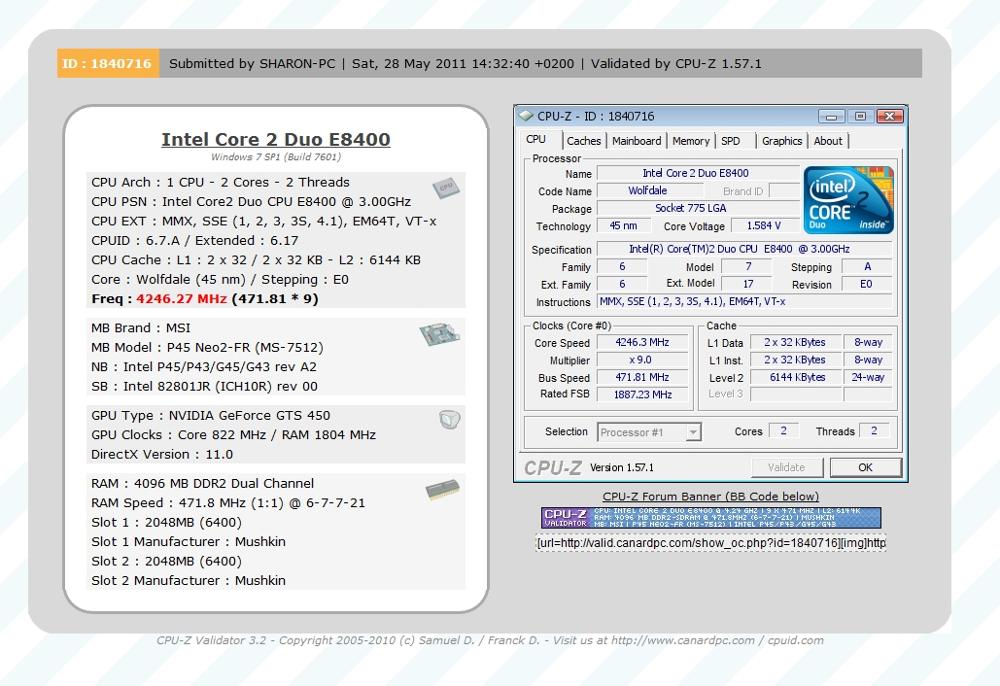
Task: Click the Technology value 45 nm
Action: click(624, 225)
